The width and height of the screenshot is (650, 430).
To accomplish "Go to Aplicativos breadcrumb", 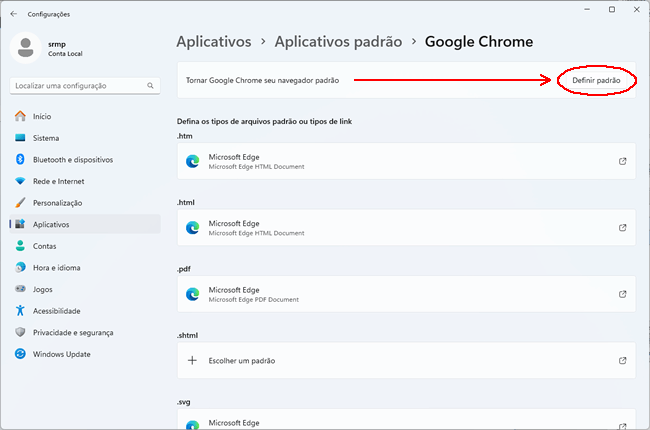I will pos(214,41).
